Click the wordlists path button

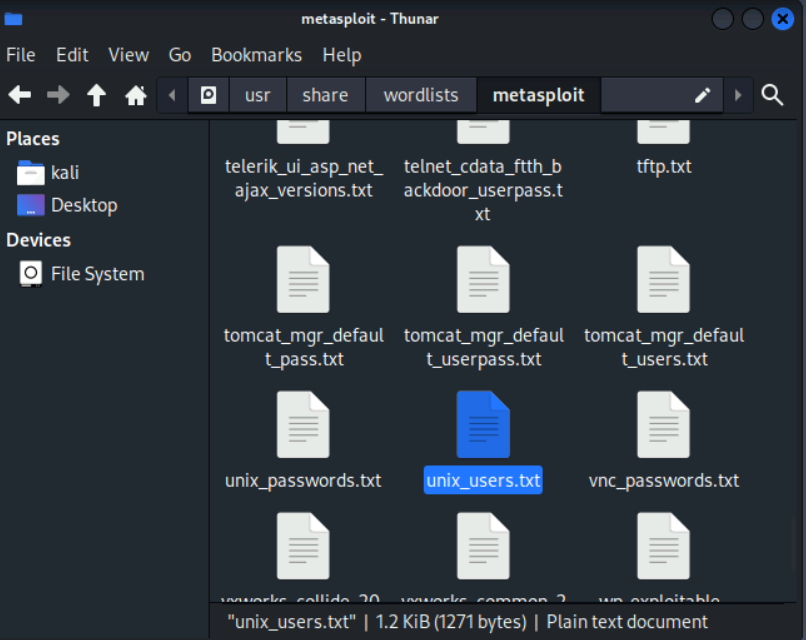point(421,95)
